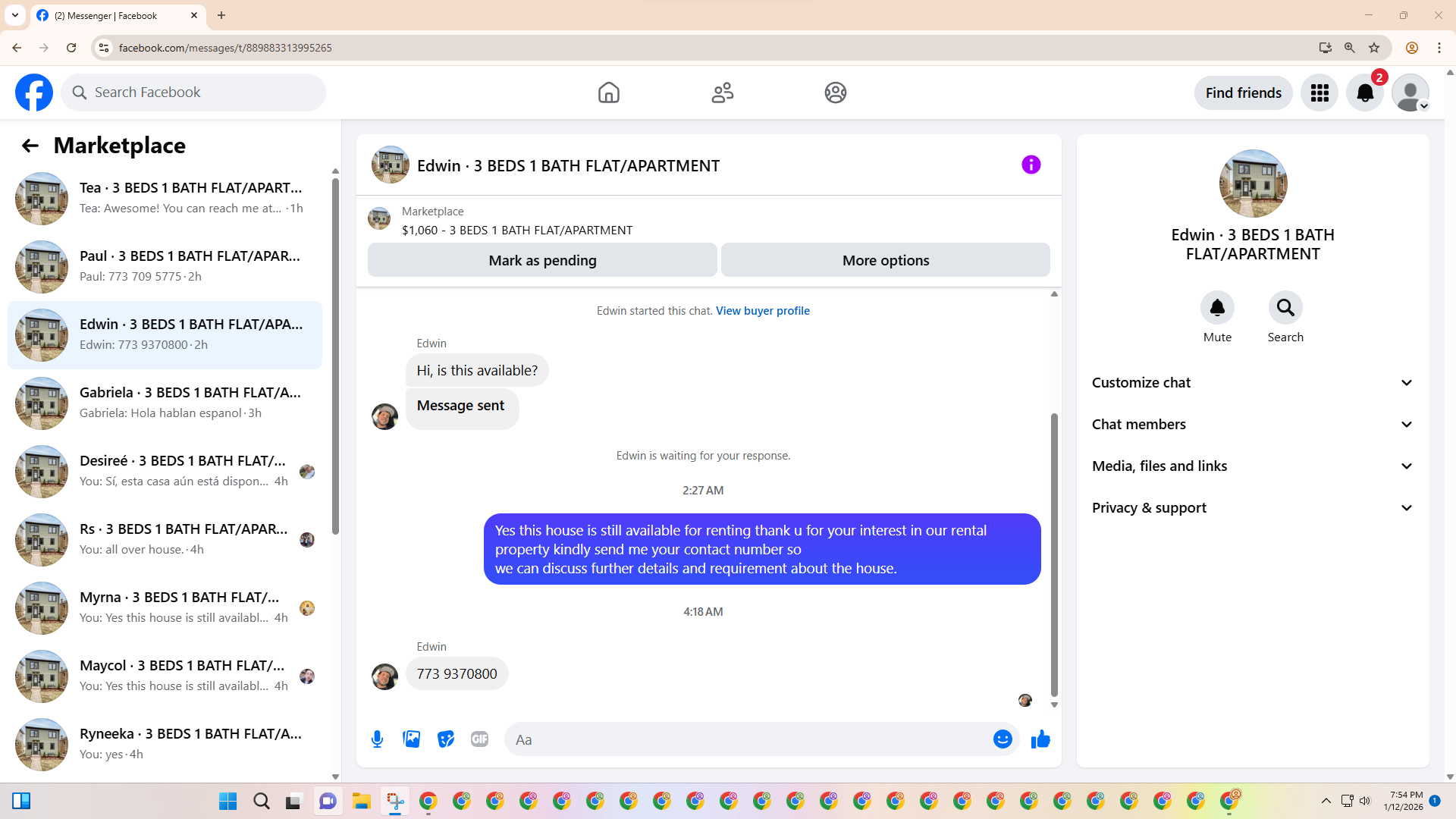1456x819 pixels.
Task: Choose an emoji in message box
Action: [1002, 739]
